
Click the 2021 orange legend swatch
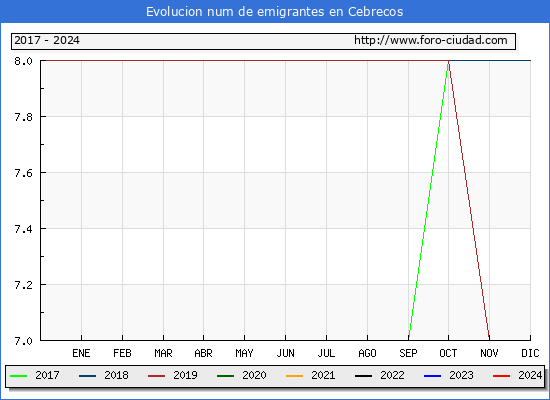coord(294,376)
